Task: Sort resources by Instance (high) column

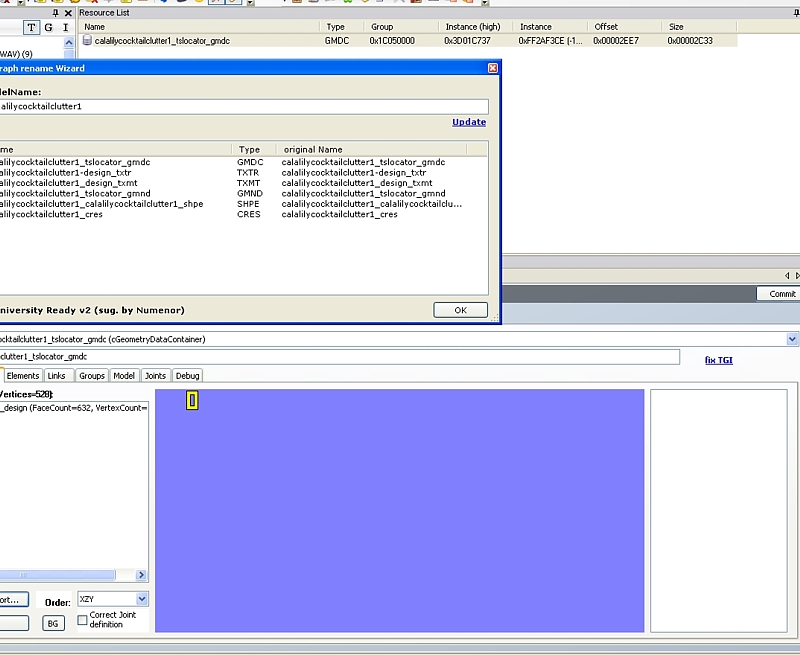Action: click(x=474, y=27)
